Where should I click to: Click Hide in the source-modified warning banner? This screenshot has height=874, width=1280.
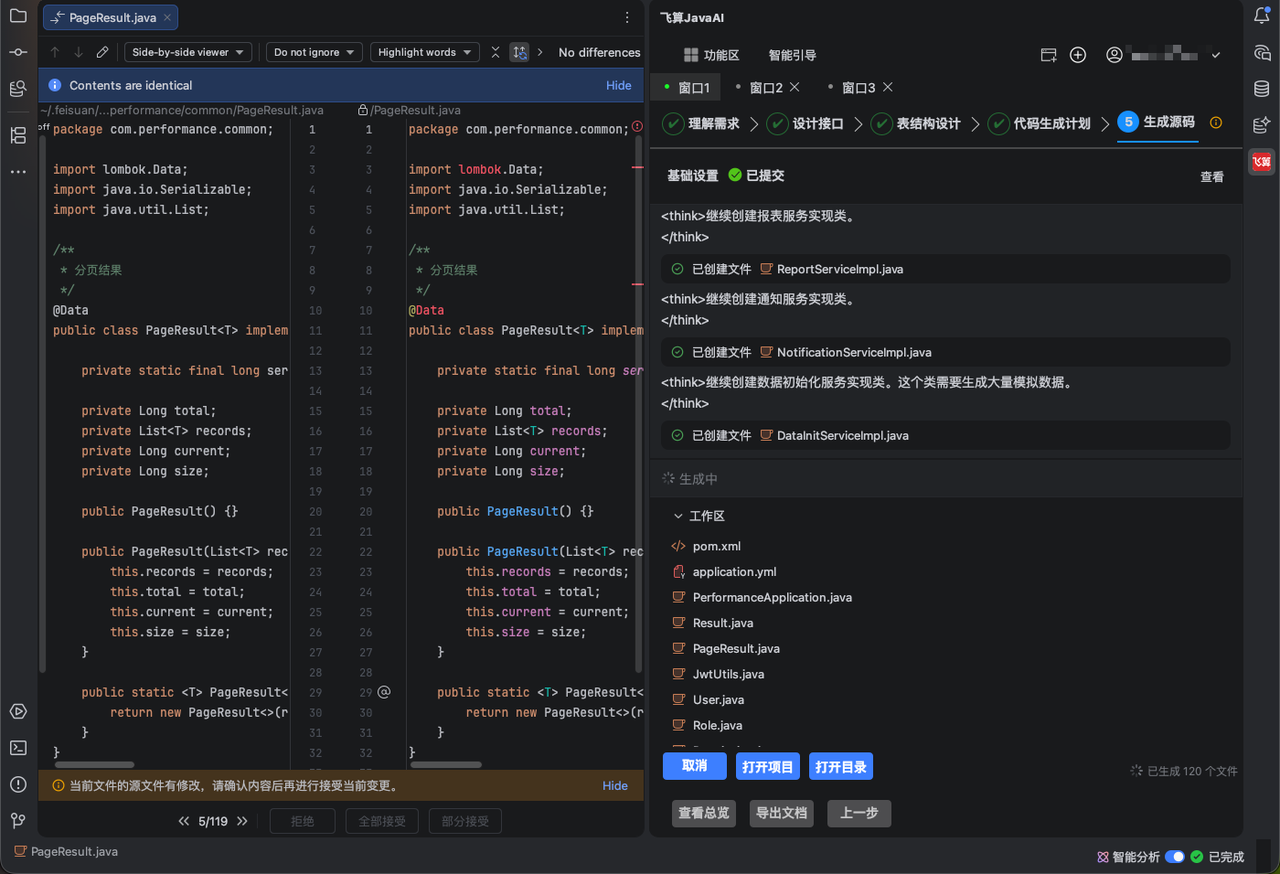[615, 785]
